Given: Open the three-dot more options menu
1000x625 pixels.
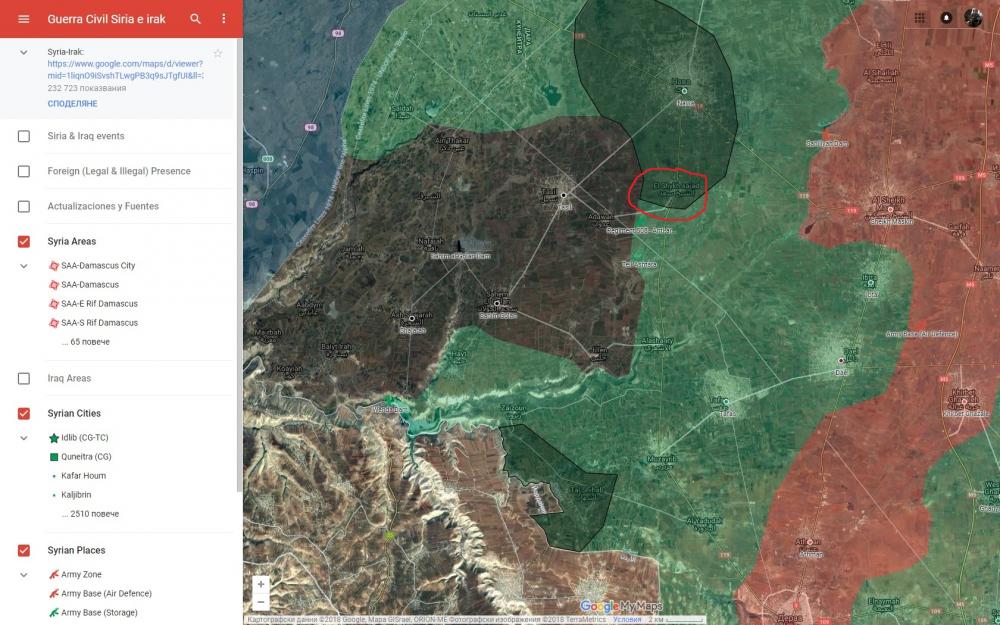Looking at the screenshot, I should pyautogui.click(x=224, y=19).
